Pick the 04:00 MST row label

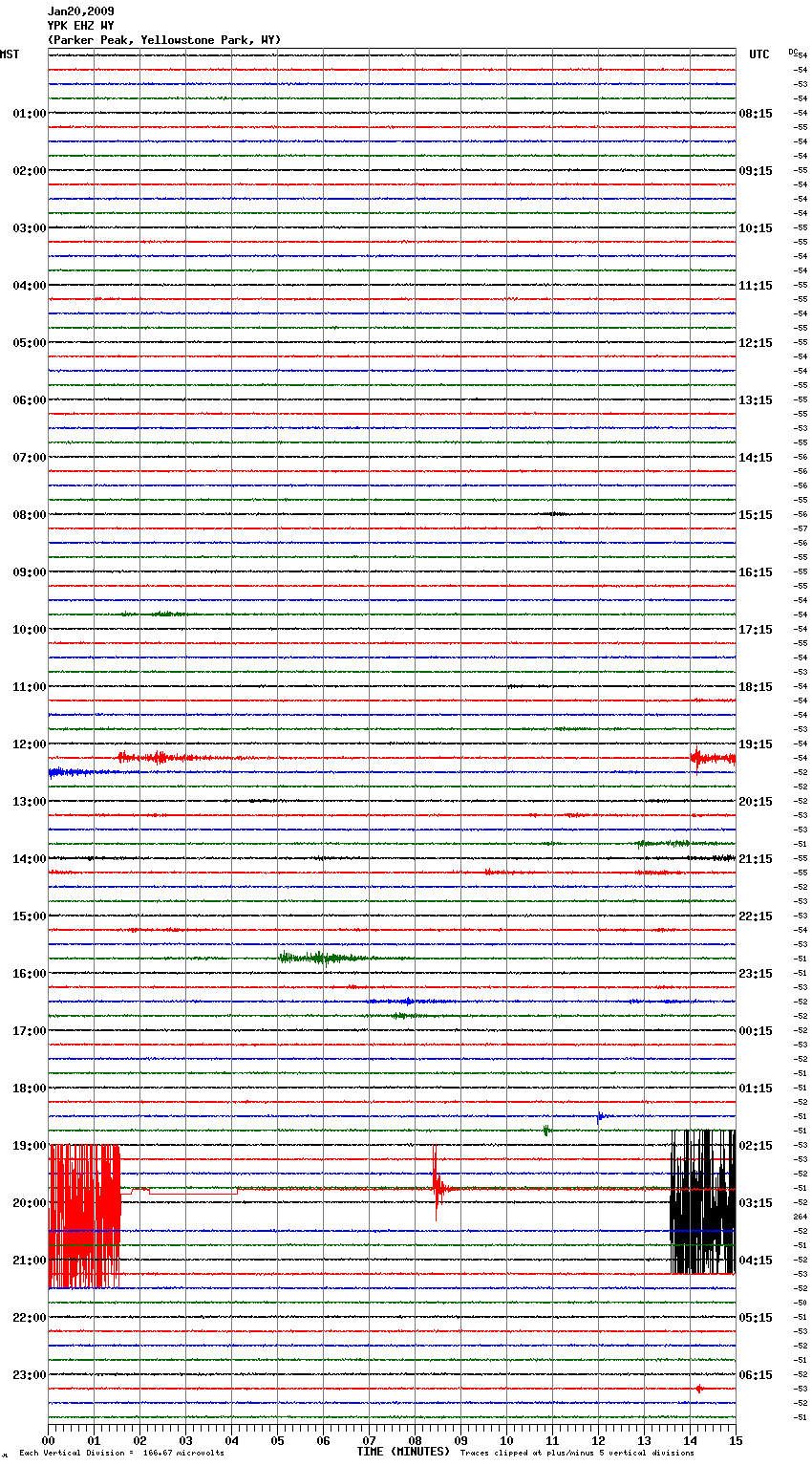coord(30,286)
